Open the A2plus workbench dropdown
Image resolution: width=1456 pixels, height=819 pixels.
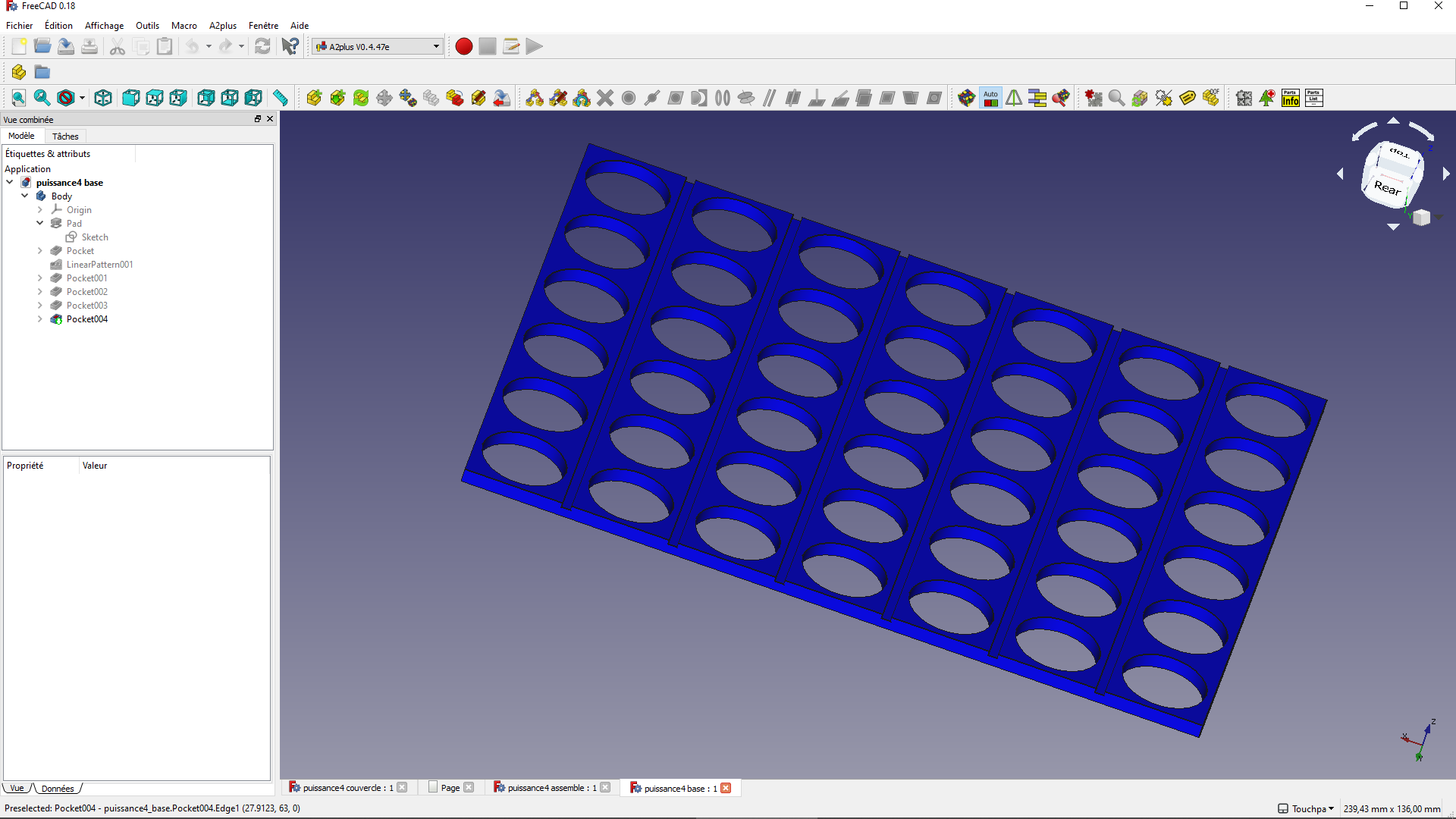(x=378, y=46)
